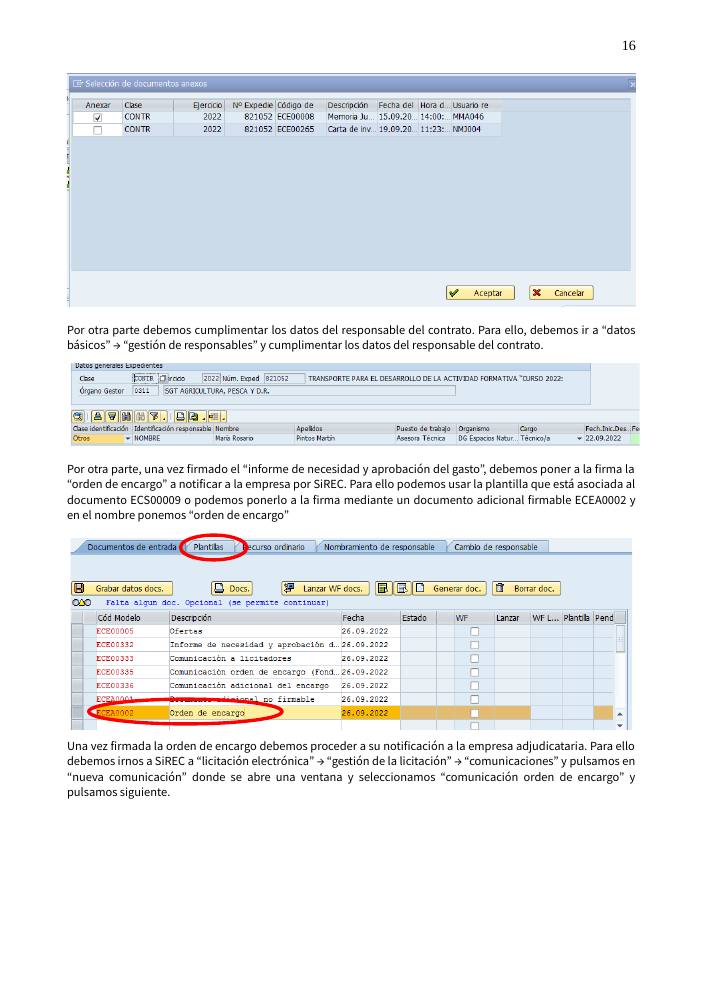Open the Otros clase identificación dropdown
This screenshot has width=703, height=994.
(x=127, y=438)
